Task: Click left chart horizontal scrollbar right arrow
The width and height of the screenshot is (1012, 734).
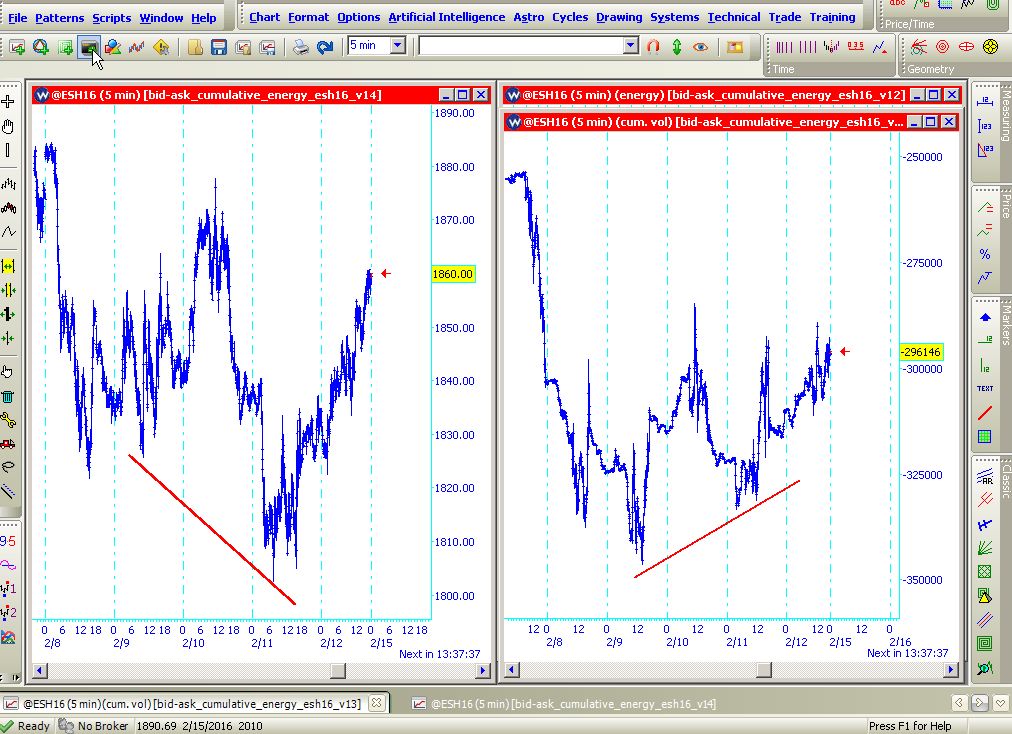Action: (483, 671)
